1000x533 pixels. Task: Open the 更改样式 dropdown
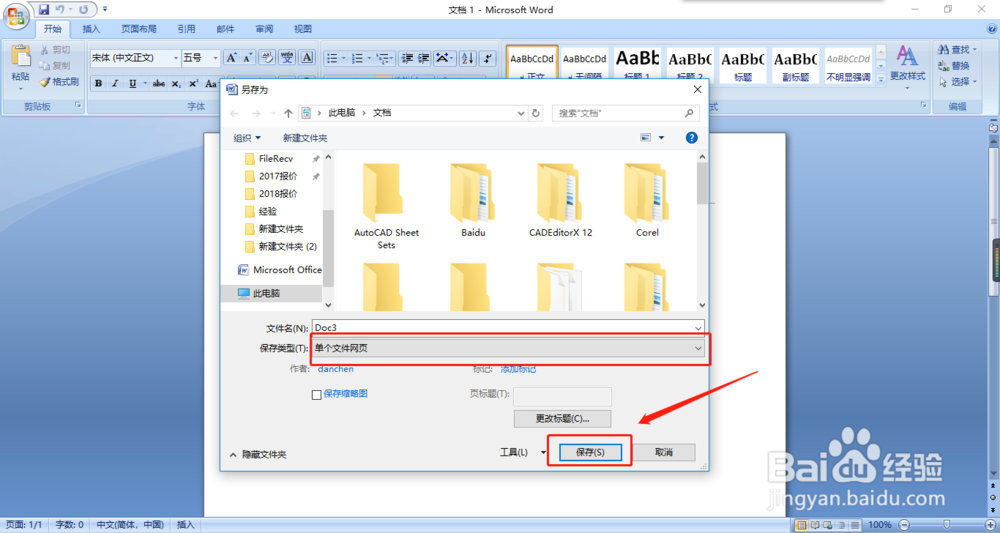click(908, 68)
